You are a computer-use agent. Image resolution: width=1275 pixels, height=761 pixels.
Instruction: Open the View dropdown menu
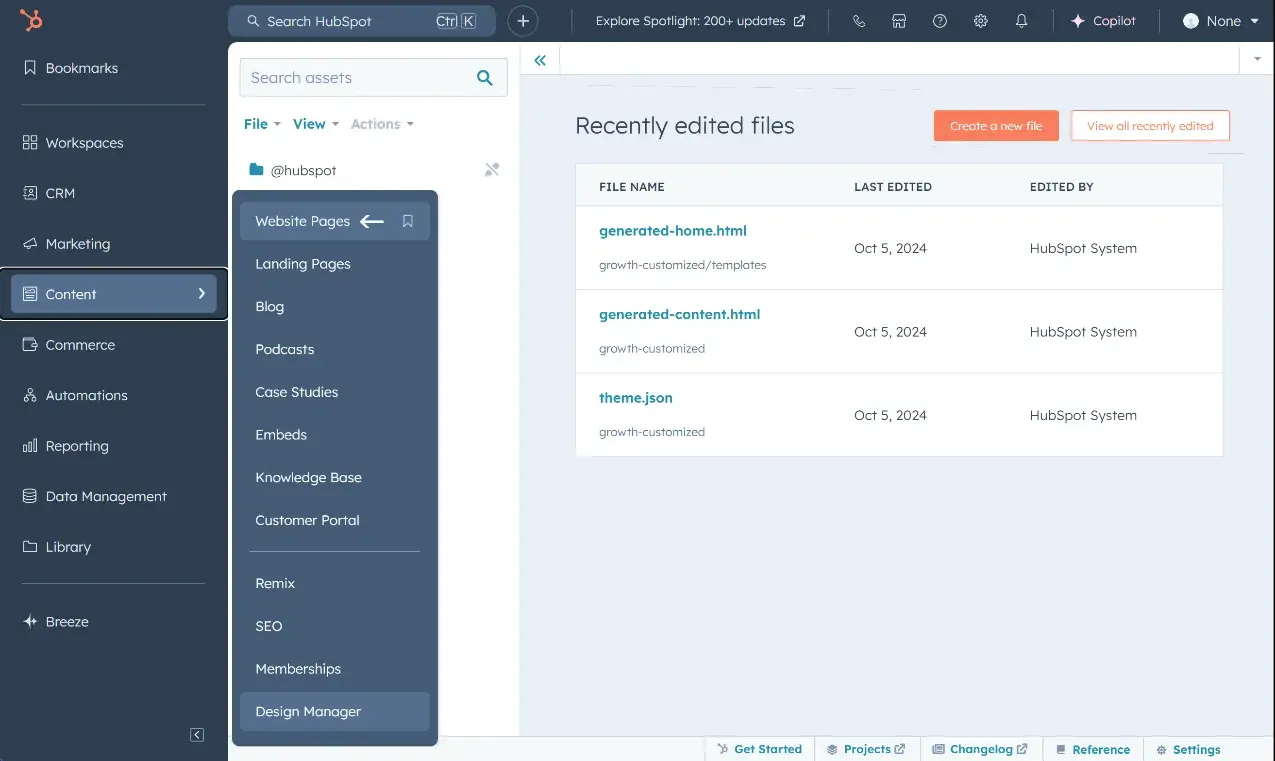(x=316, y=124)
